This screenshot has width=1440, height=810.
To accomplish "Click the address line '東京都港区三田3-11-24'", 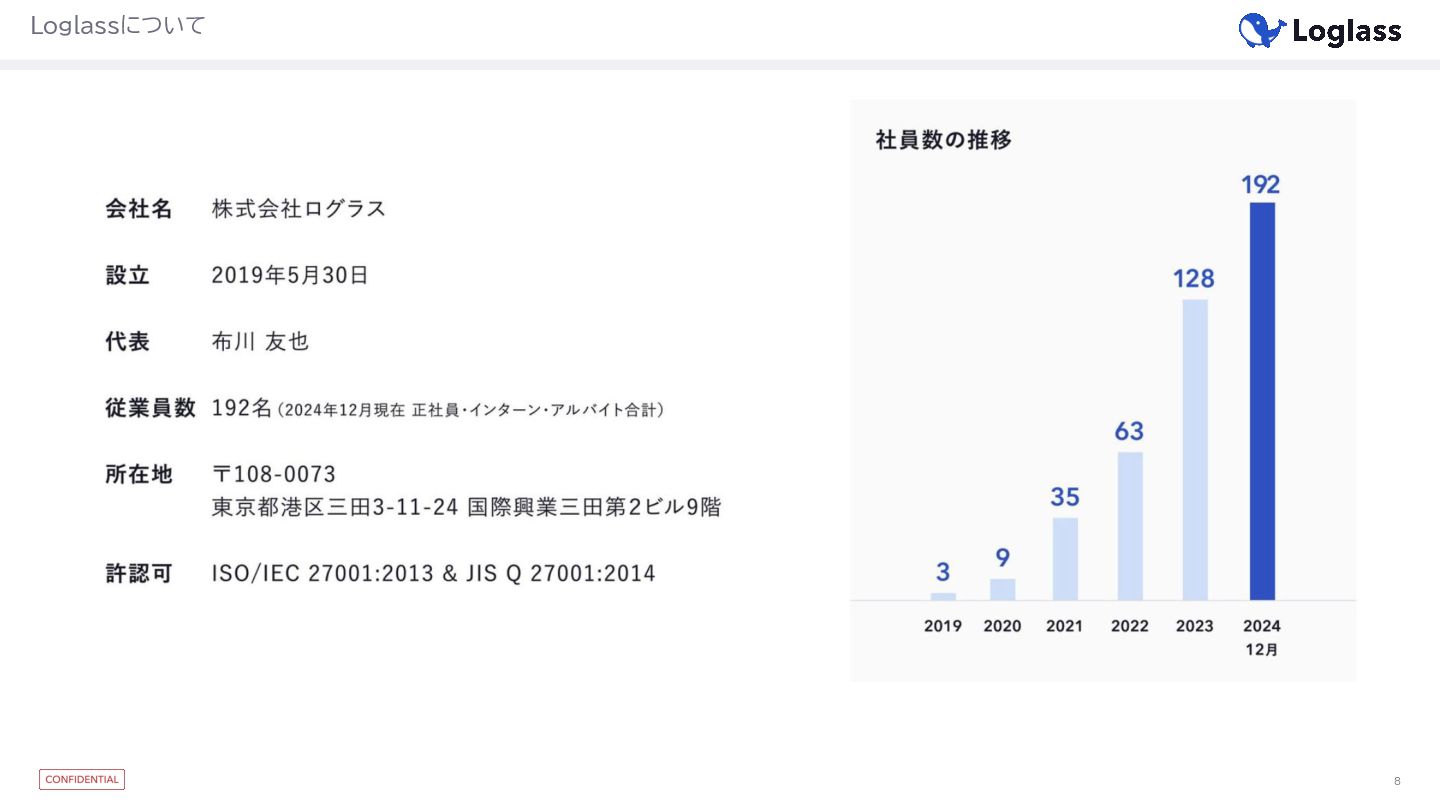I will click(335, 508).
